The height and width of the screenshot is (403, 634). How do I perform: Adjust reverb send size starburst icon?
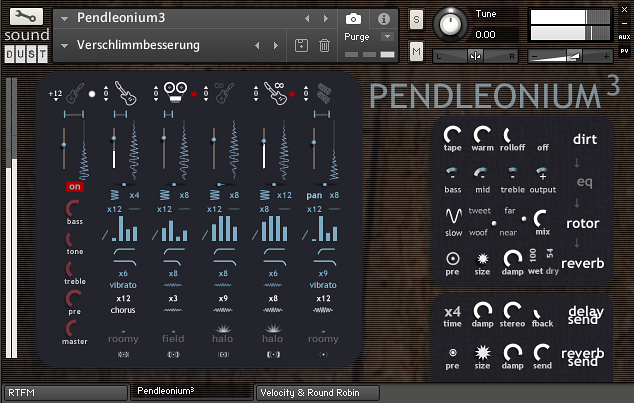(x=482, y=352)
